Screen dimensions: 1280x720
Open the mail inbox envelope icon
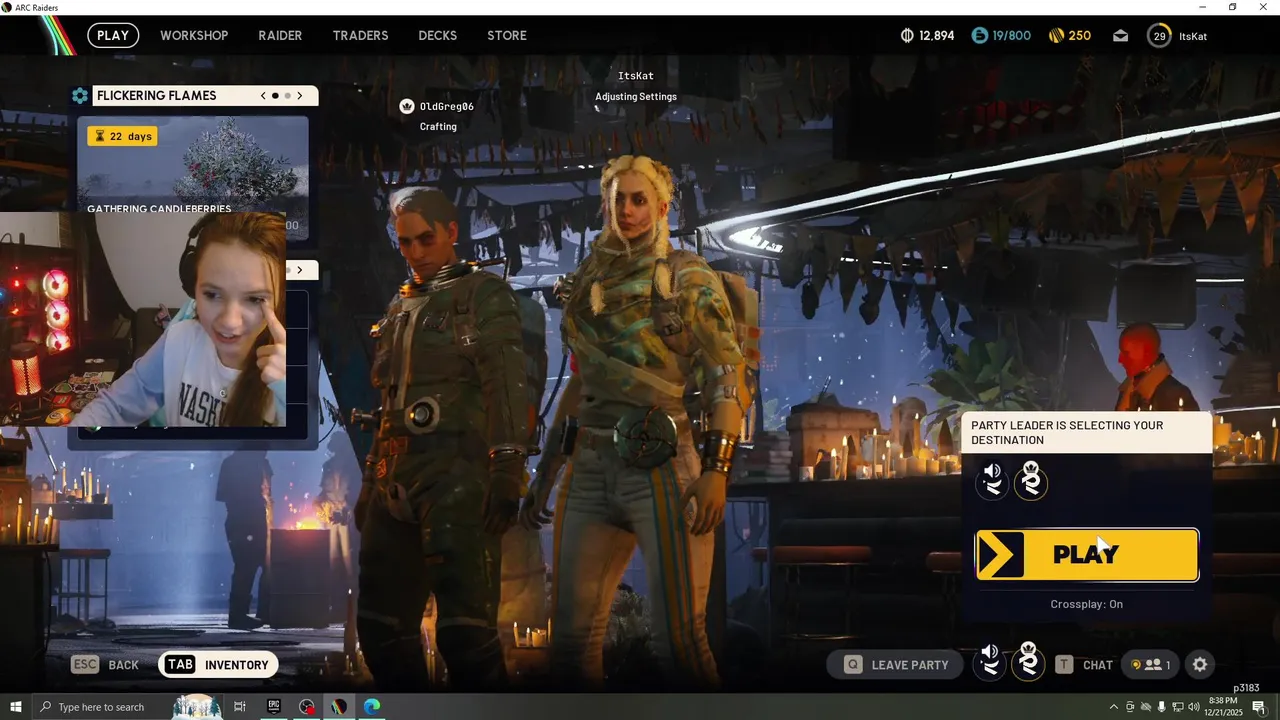(x=1121, y=36)
